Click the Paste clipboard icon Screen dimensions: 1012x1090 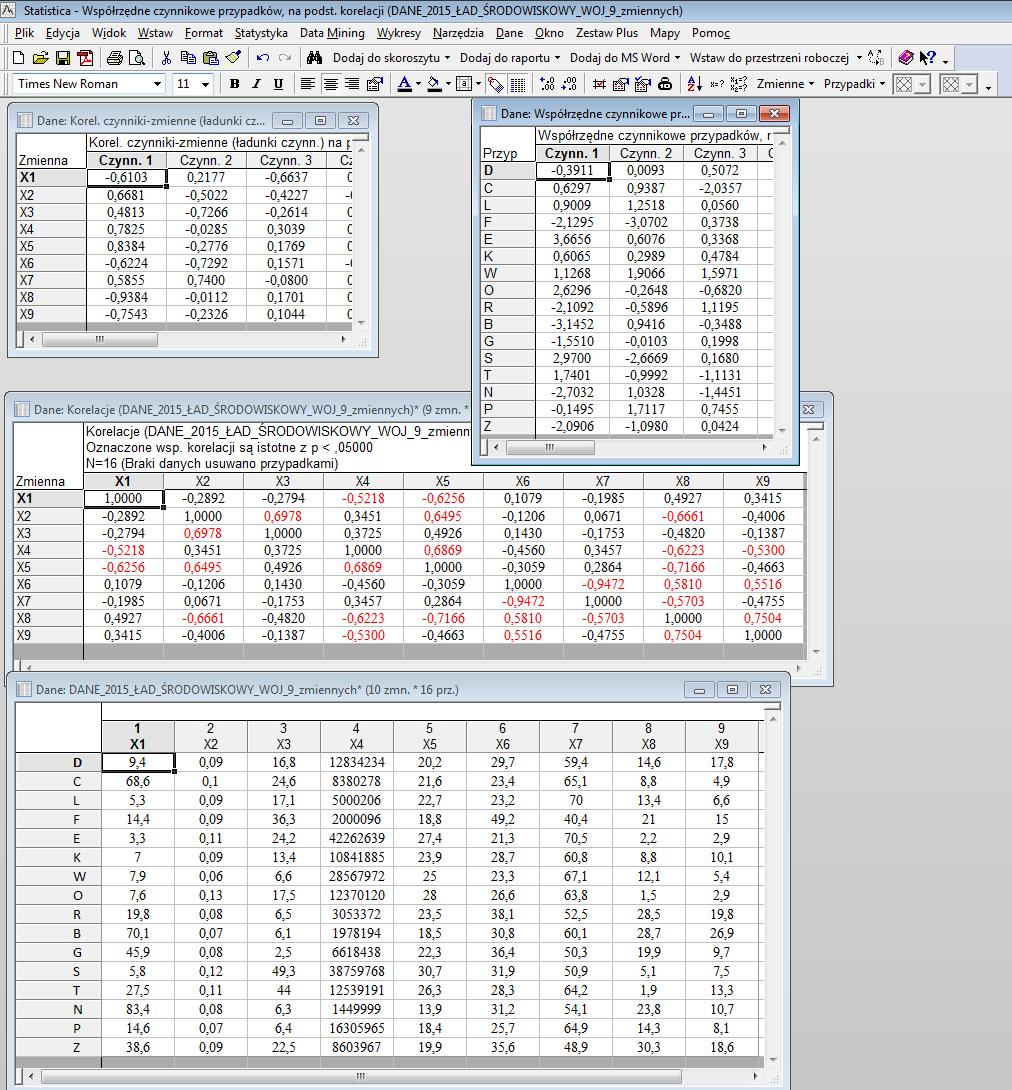click(211, 58)
